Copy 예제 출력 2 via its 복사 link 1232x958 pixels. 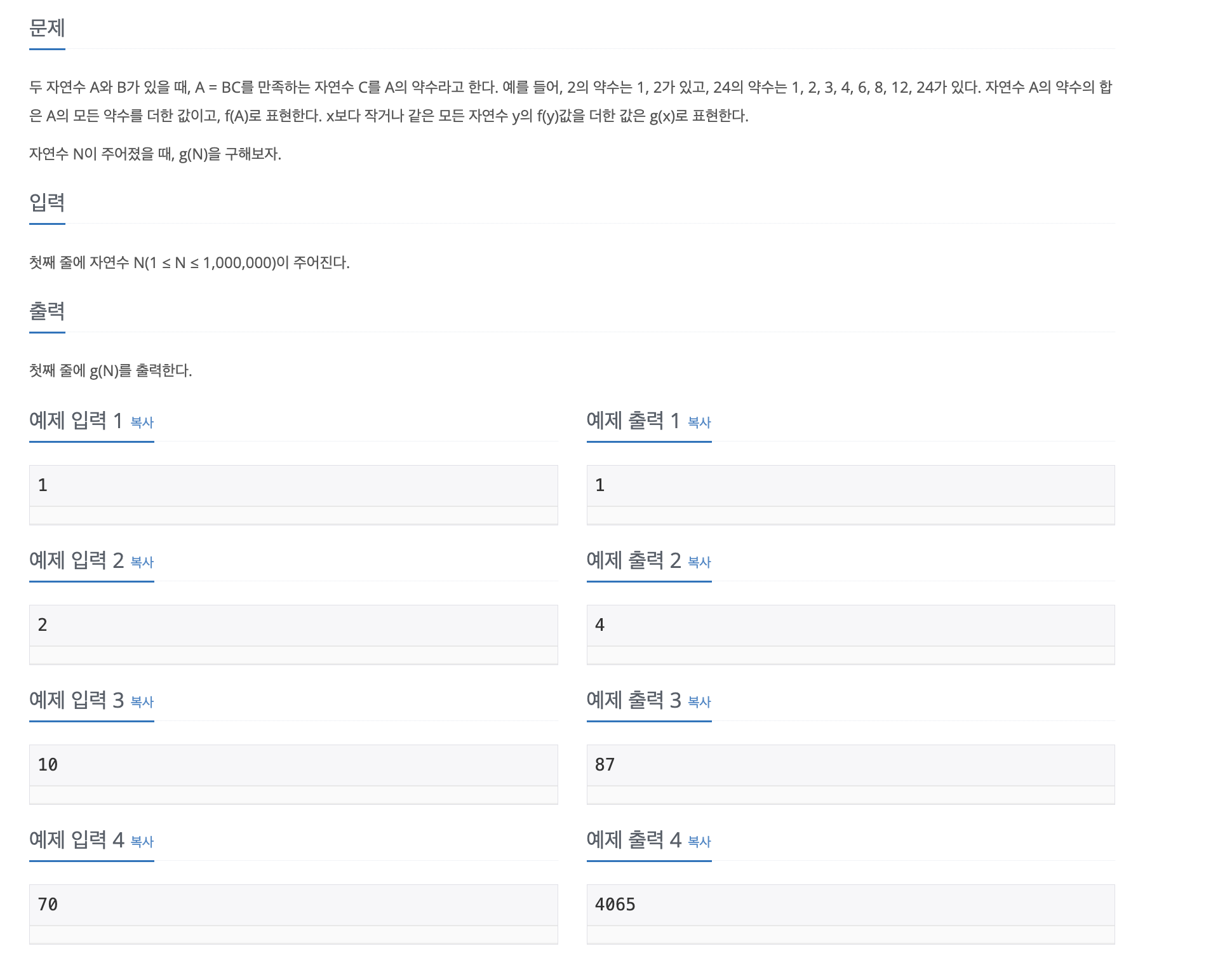(x=699, y=562)
